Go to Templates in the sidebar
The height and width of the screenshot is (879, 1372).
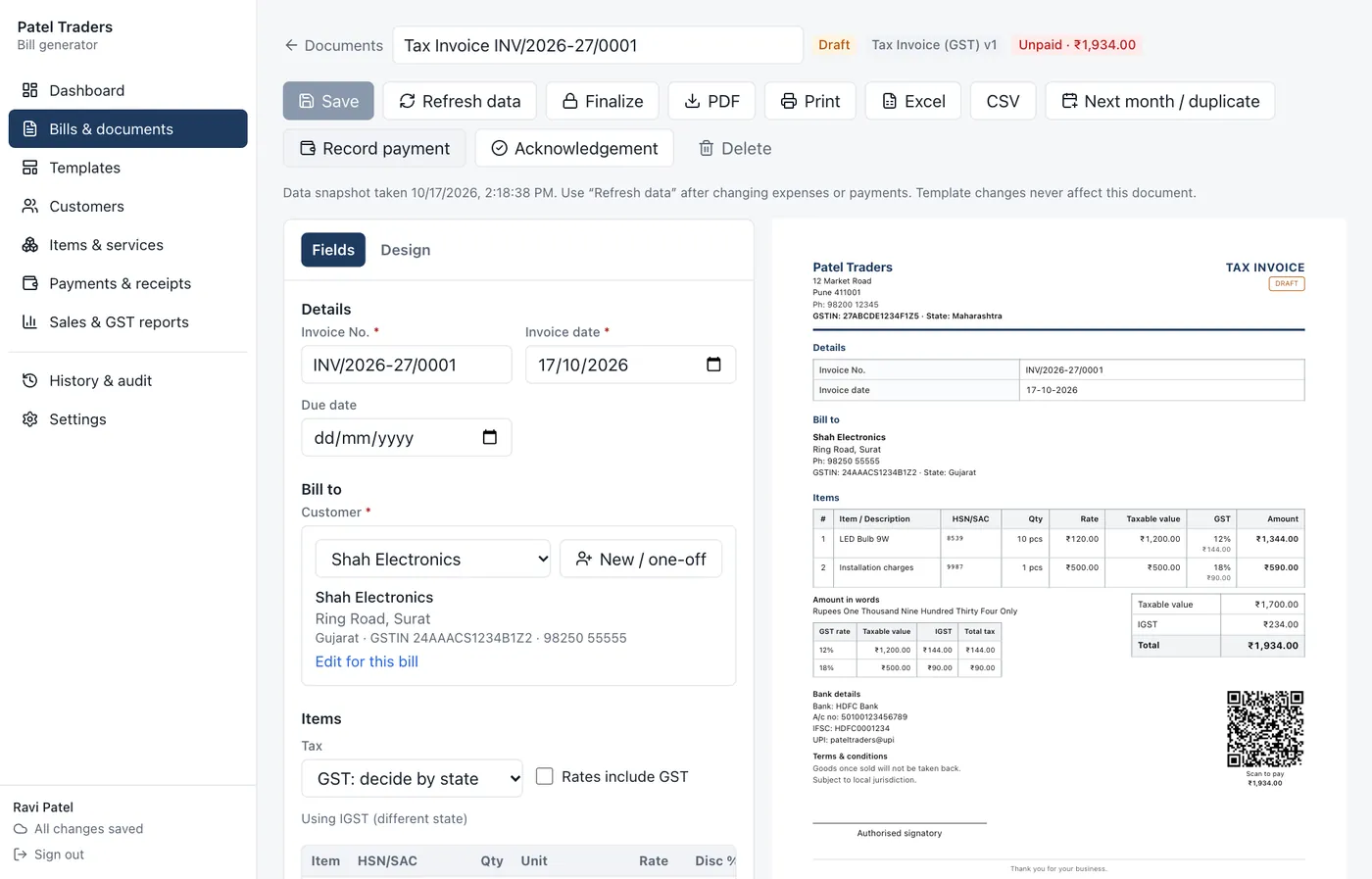pos(127,168)
